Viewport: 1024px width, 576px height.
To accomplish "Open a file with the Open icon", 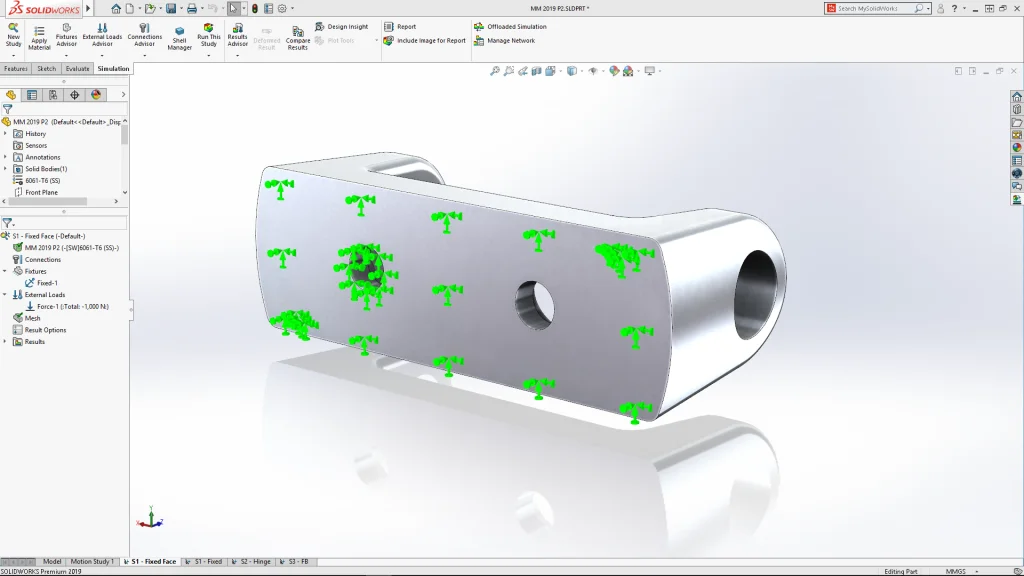I will click(x=150, y=8).
